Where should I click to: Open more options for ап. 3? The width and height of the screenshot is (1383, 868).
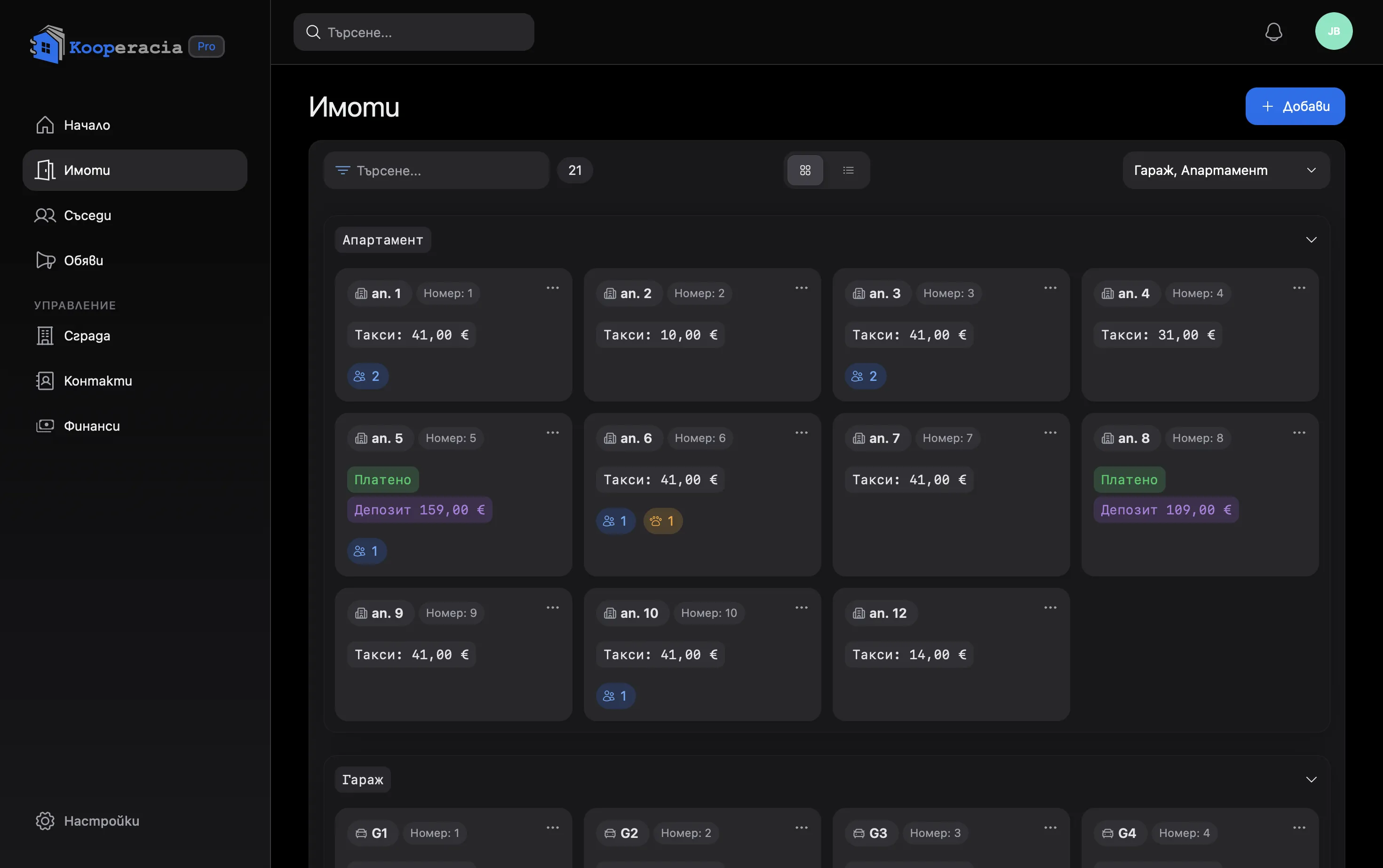click(x=1050, y=288)
